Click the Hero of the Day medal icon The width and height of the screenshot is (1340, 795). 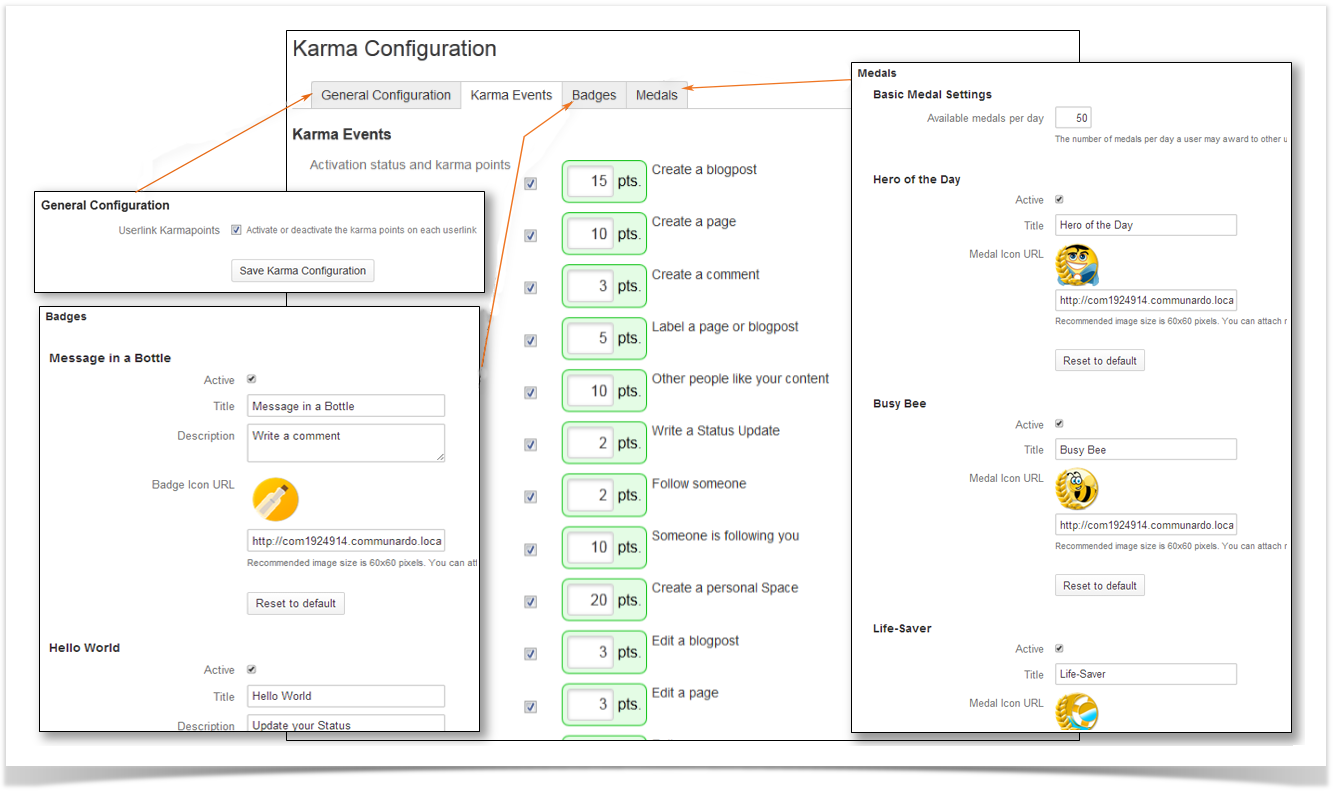1077,265
